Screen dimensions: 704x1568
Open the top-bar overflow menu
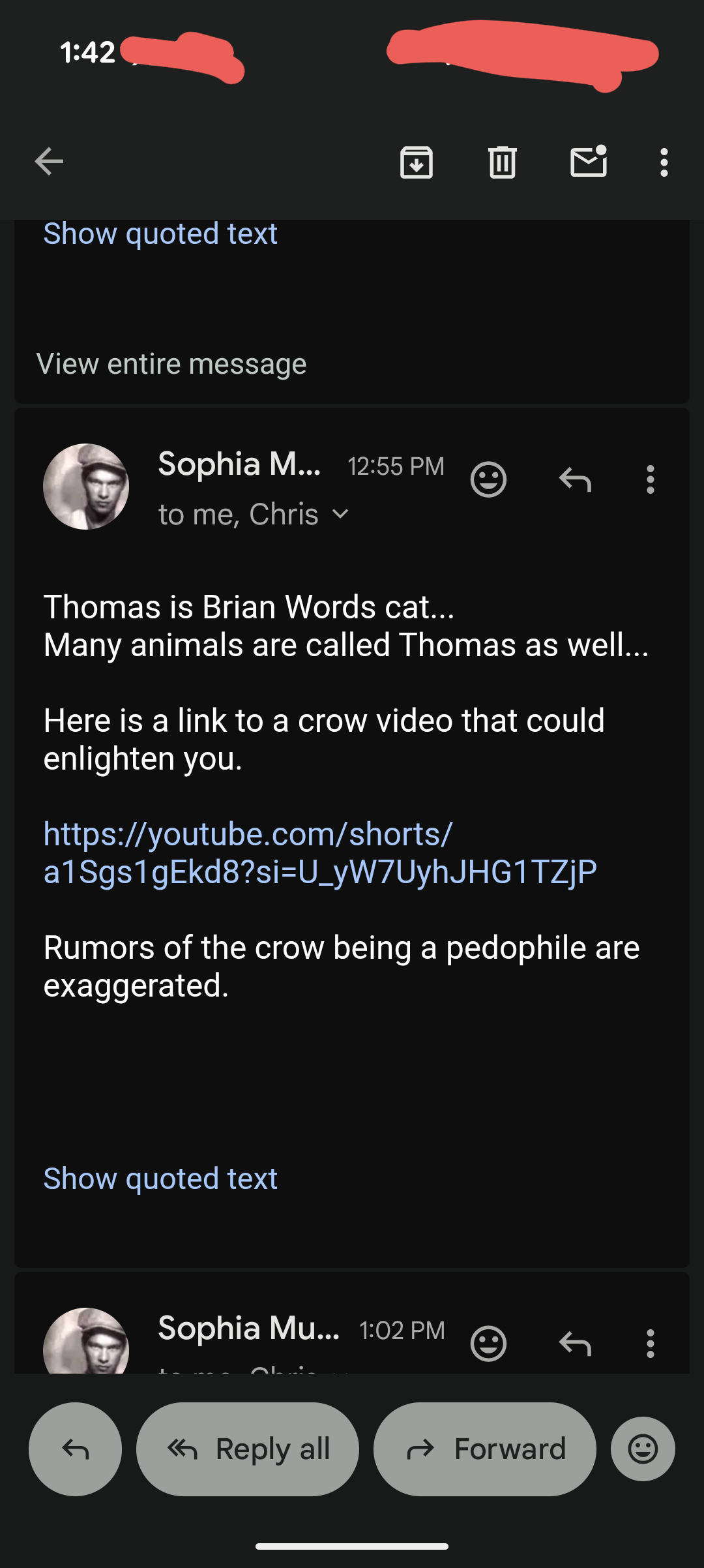pyautogui.click(x=664, y=162)
